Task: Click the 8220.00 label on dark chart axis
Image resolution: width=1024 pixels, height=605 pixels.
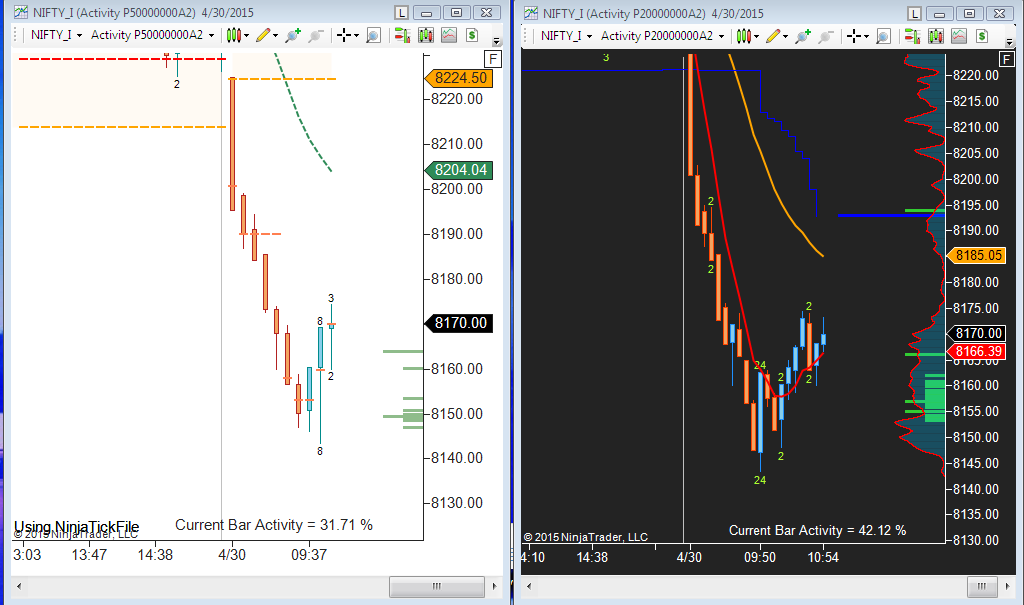Action: (976, 76)
